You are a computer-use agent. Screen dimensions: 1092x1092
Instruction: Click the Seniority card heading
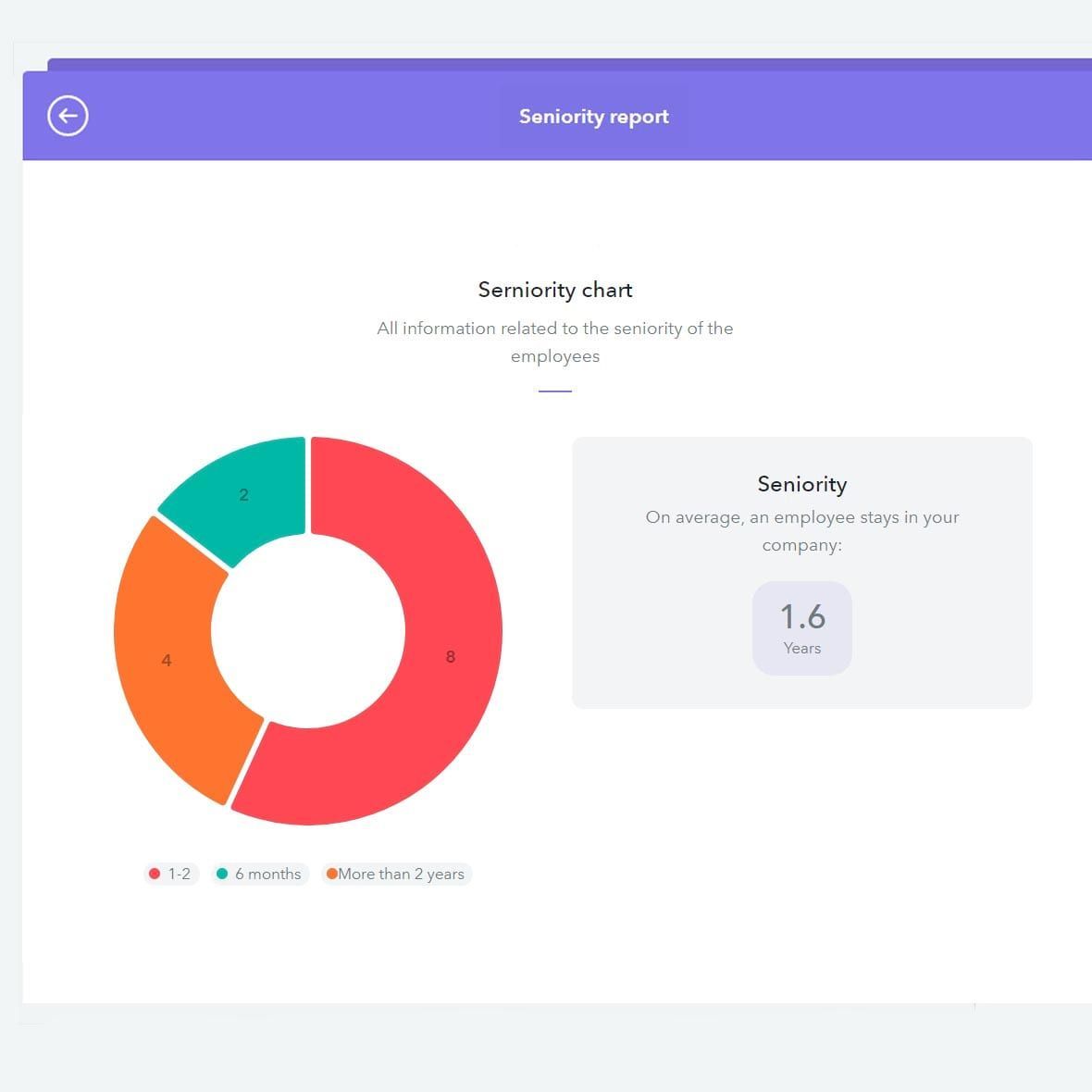[x=801, y=484]
